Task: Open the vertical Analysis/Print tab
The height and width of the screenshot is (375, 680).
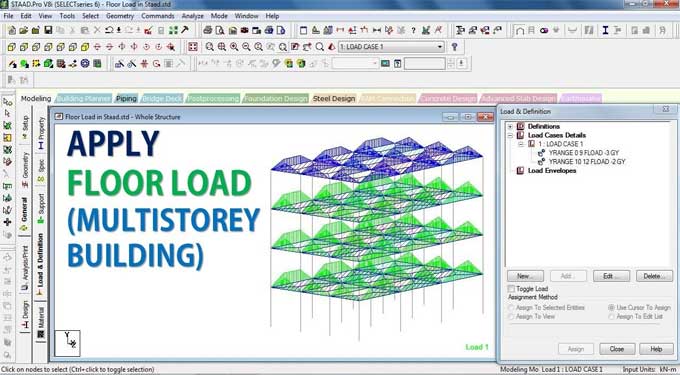Action: tap(25, 268)
